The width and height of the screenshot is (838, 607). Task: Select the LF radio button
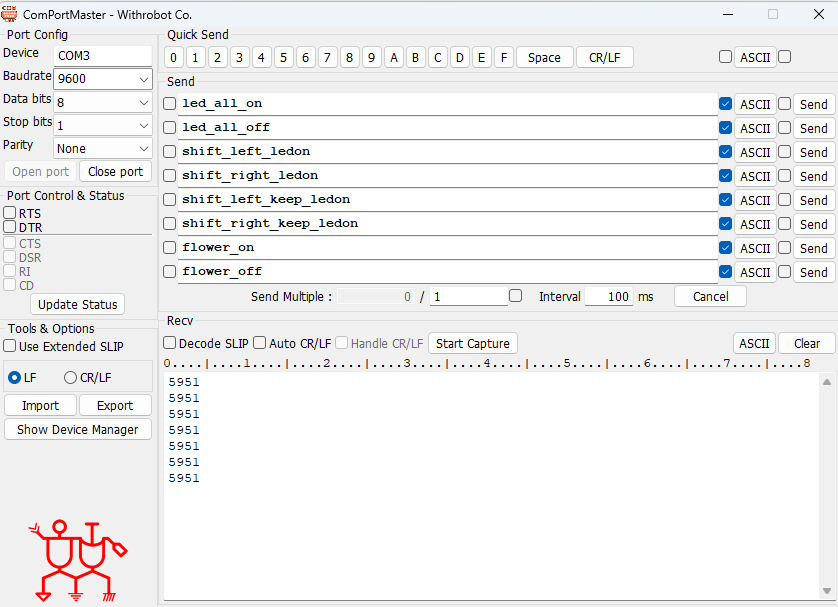[14, 378]
